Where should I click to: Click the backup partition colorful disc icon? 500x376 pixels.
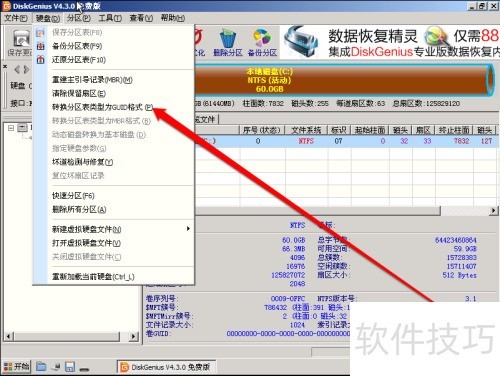pos(262,38)
